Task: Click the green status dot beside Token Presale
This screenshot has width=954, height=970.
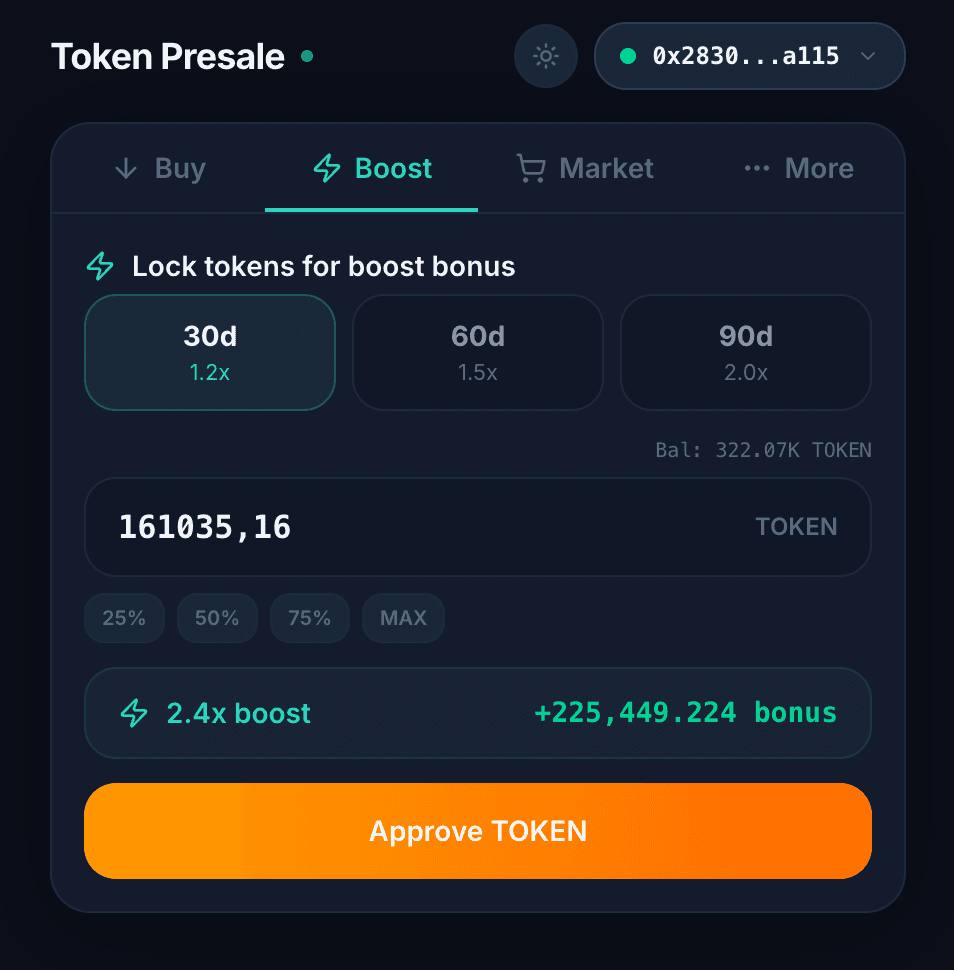Action: [307, 56]
